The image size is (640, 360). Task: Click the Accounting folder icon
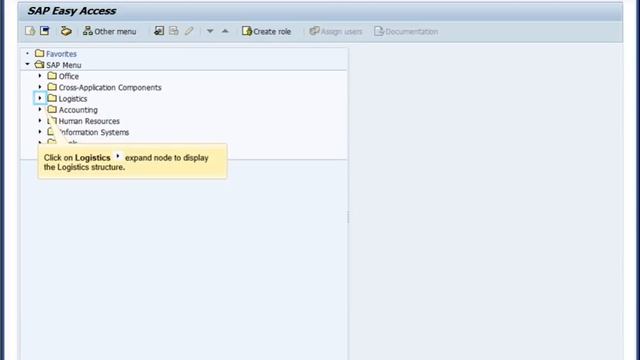pos(52,109)
